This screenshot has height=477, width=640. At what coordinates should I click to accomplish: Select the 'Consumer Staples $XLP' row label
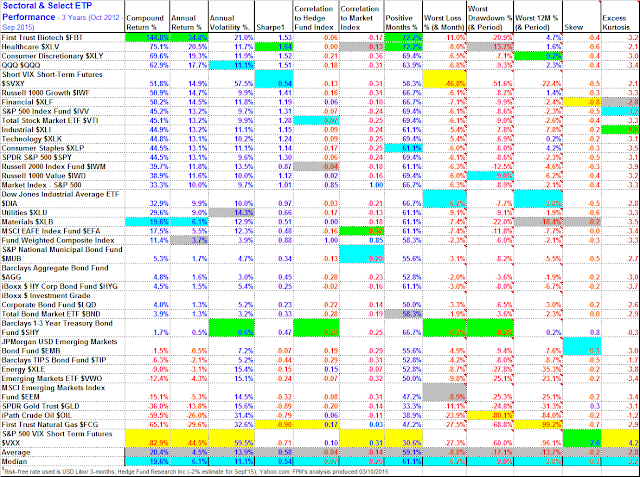43,148
